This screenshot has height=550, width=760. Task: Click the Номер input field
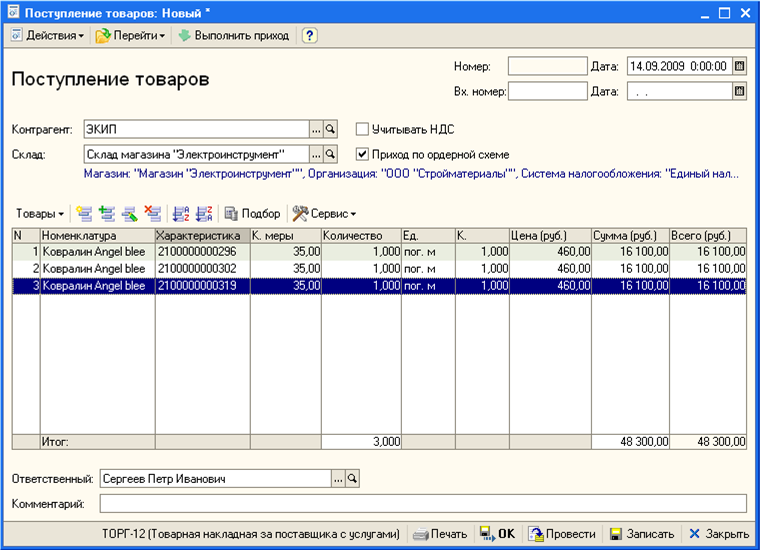tap(547, 66)
